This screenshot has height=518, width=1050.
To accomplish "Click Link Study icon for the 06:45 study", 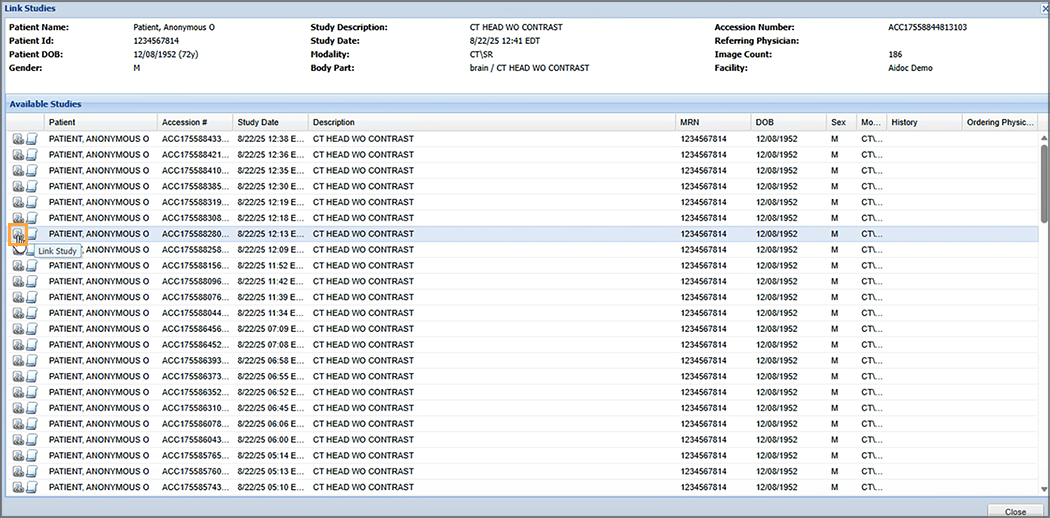I will [18, 408].
